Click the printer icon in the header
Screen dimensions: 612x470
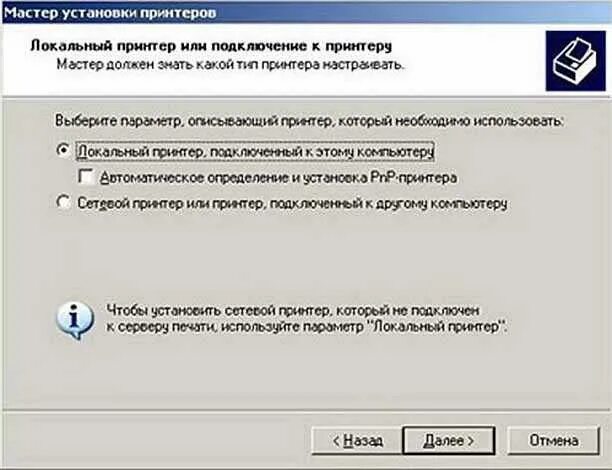point(576,61)
